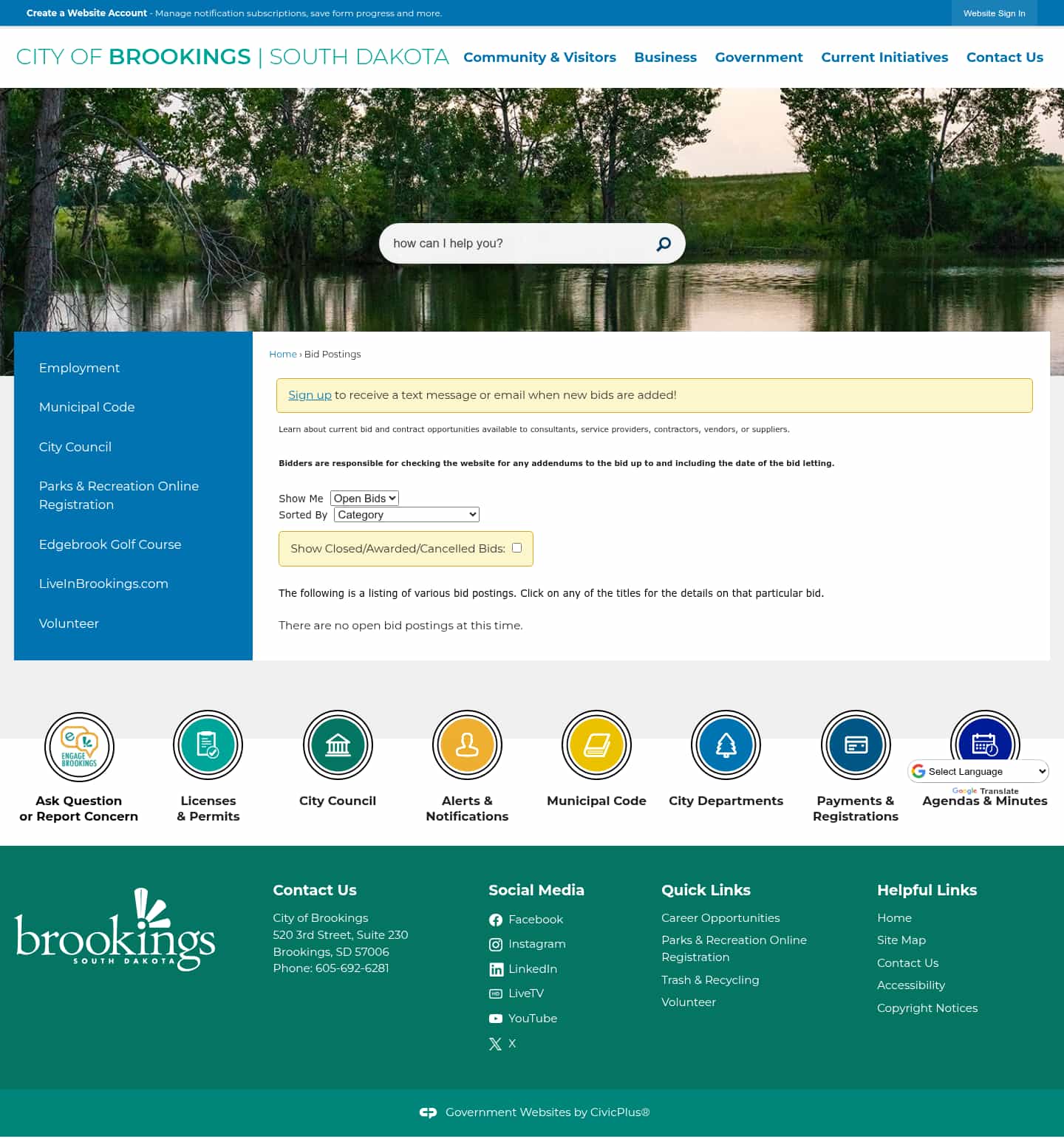Click the Alerts & Notifications bell icon
The height and width of the screenshot is (1139, 1064).
click(467, 745)
